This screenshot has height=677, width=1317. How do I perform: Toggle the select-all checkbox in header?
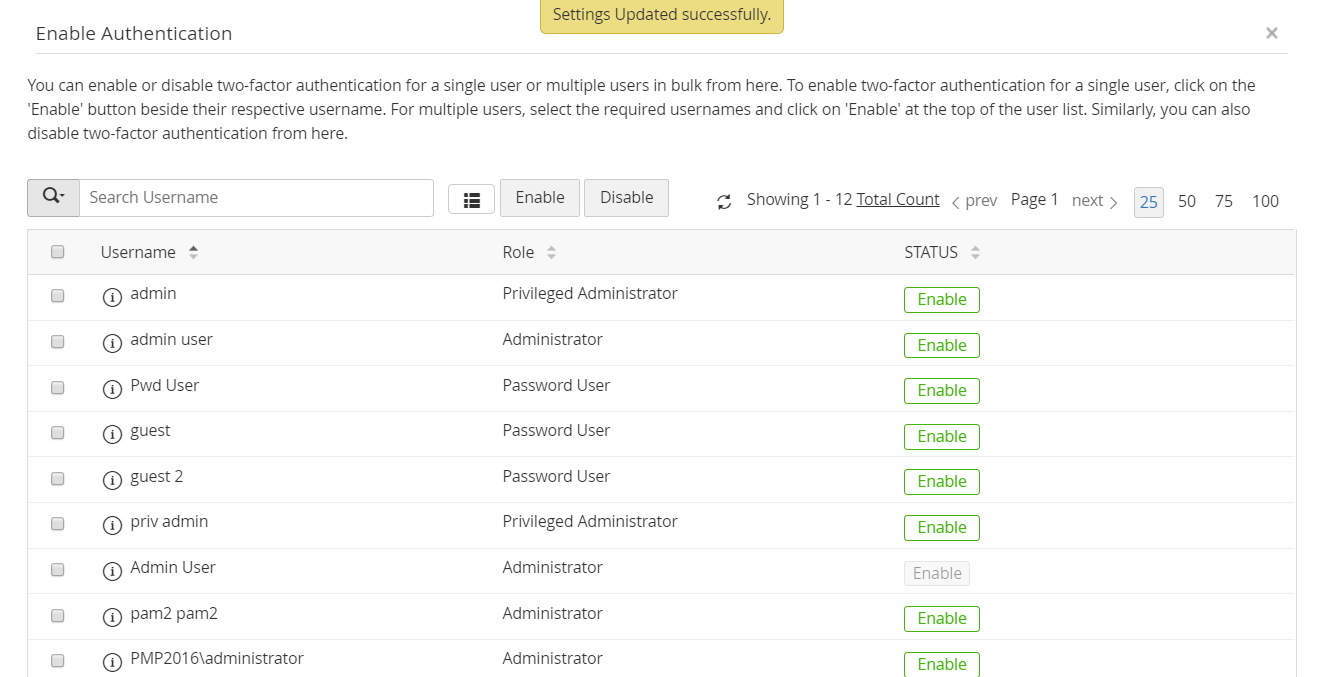[58, 252]
